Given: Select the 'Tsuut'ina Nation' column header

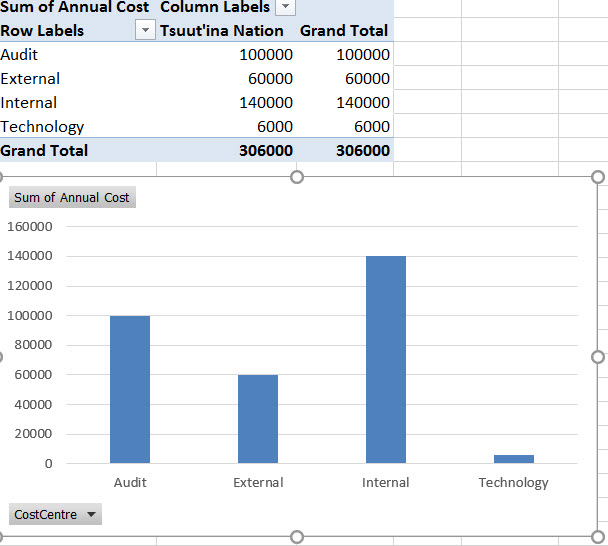Looking at the screenshot, I should (226, 30).
